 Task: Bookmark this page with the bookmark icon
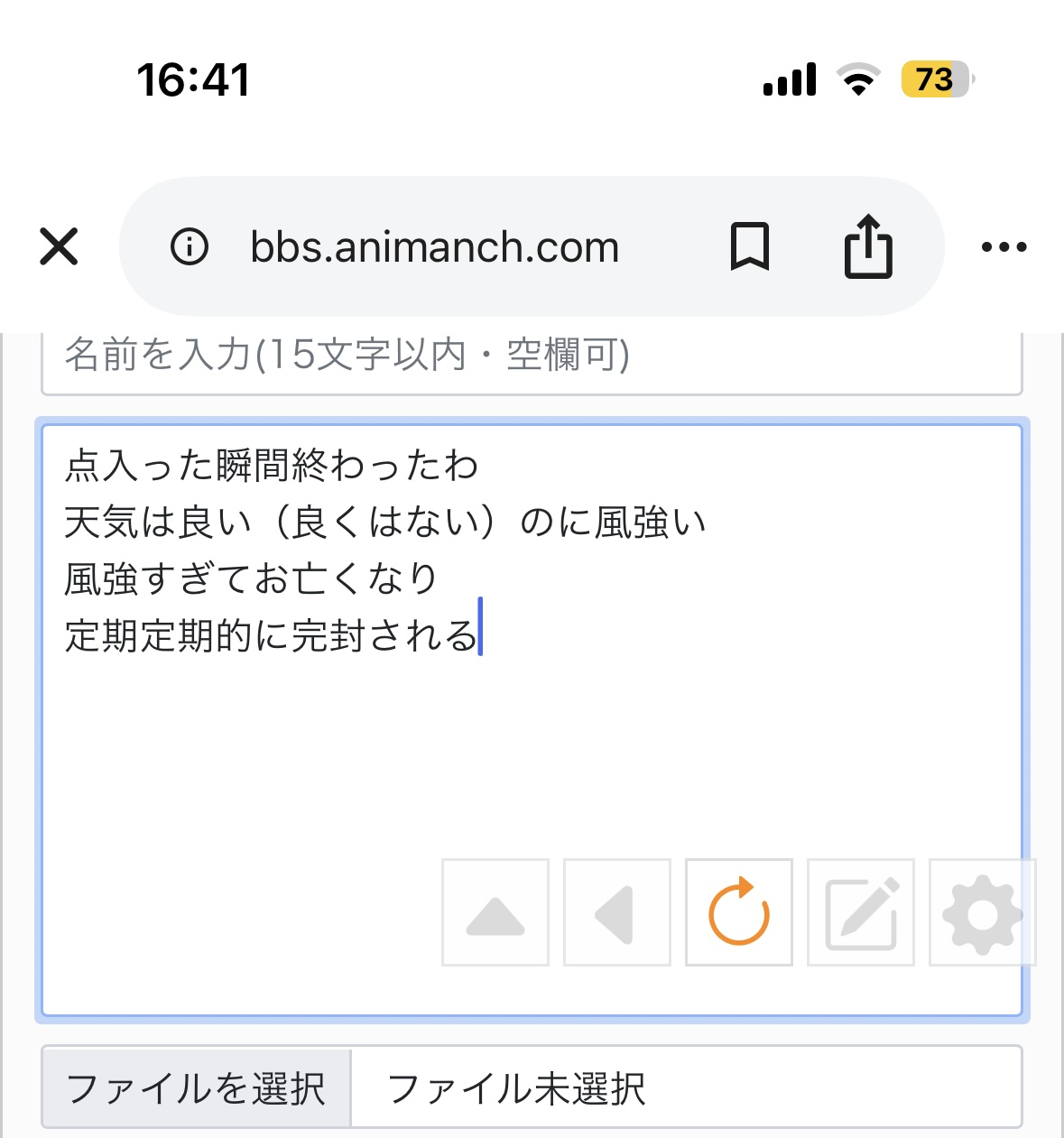[749, 246]
